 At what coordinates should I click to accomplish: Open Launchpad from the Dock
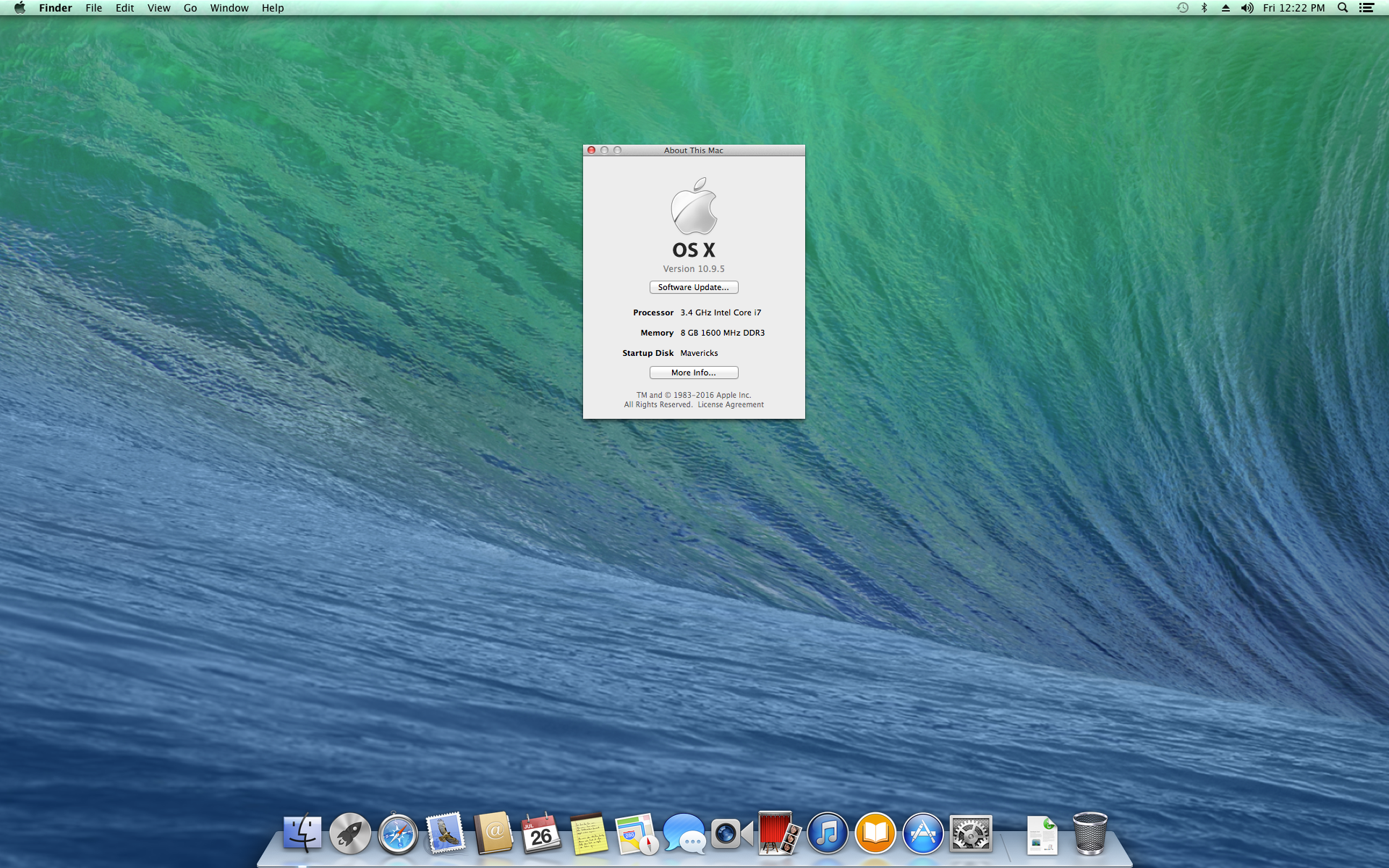(350, 833)
